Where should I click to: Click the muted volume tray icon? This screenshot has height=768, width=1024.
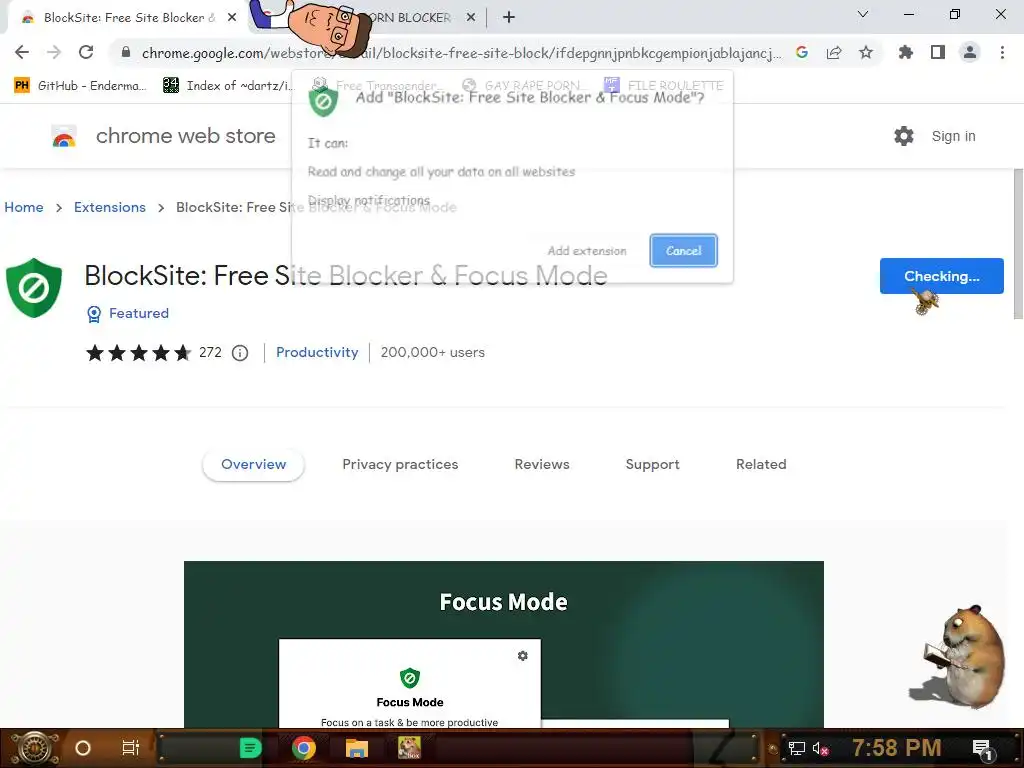point(820,748)
